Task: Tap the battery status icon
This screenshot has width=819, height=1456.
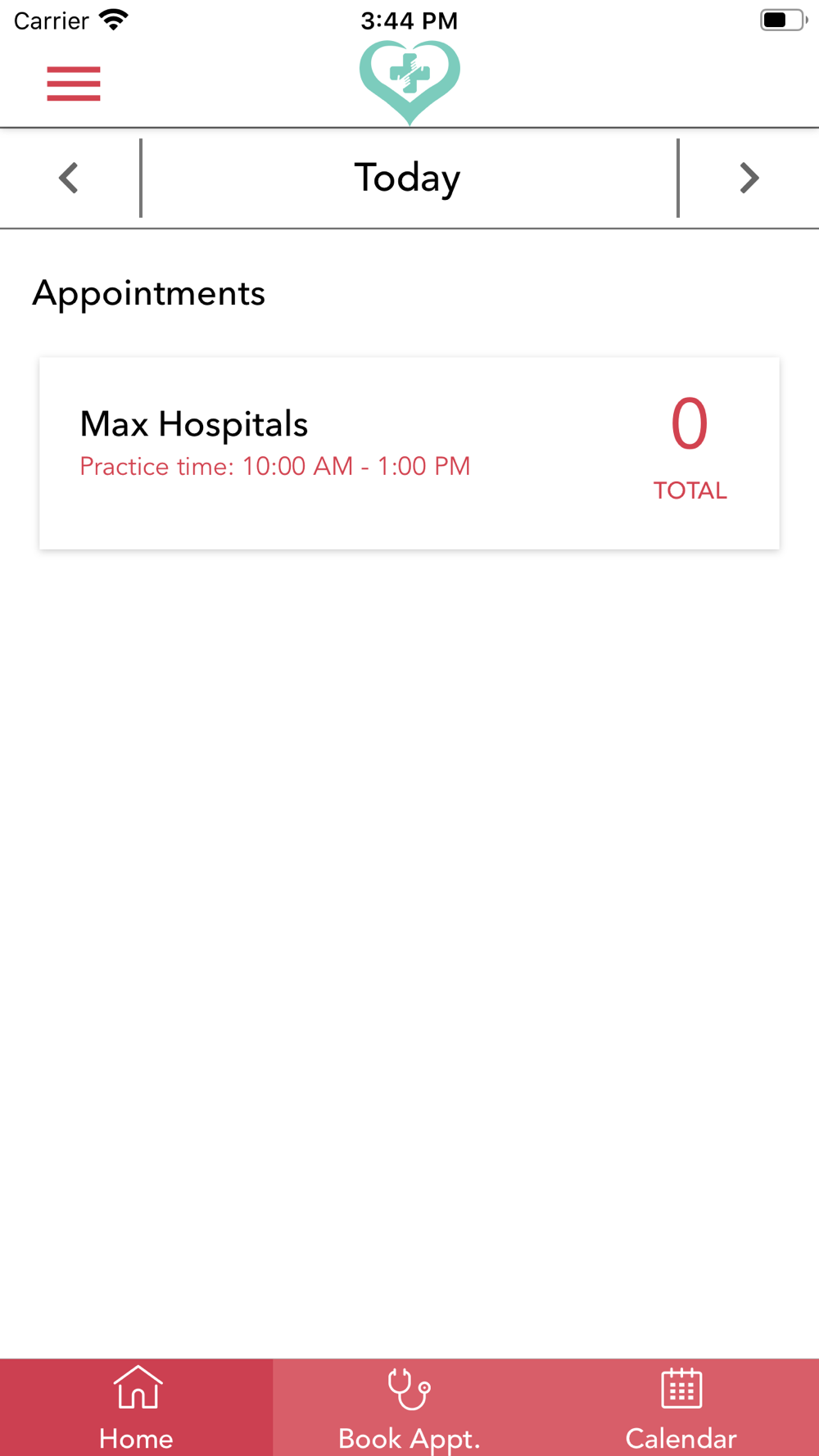Action: [783, 20]
